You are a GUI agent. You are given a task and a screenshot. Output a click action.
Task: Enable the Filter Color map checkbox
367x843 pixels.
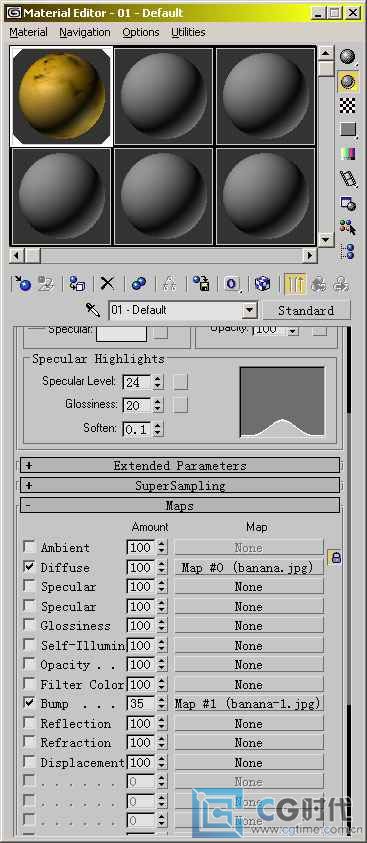coord(30,684)
